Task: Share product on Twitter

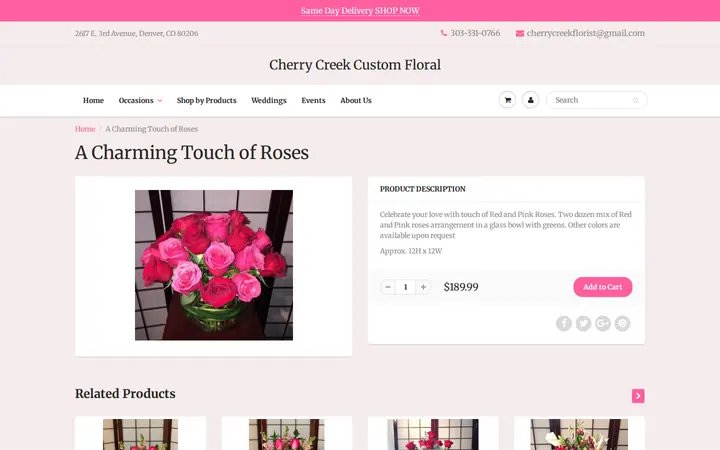Action: click(x=583, y=323)
